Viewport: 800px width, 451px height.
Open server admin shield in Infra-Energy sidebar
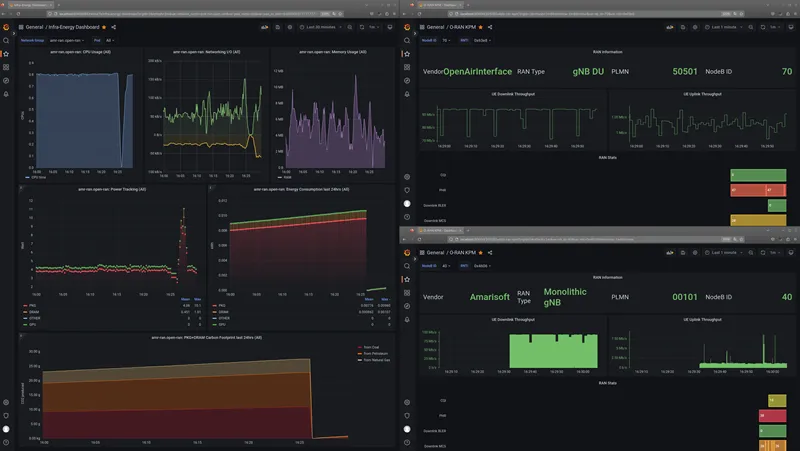pyautogui.click(x=6, y=416)
